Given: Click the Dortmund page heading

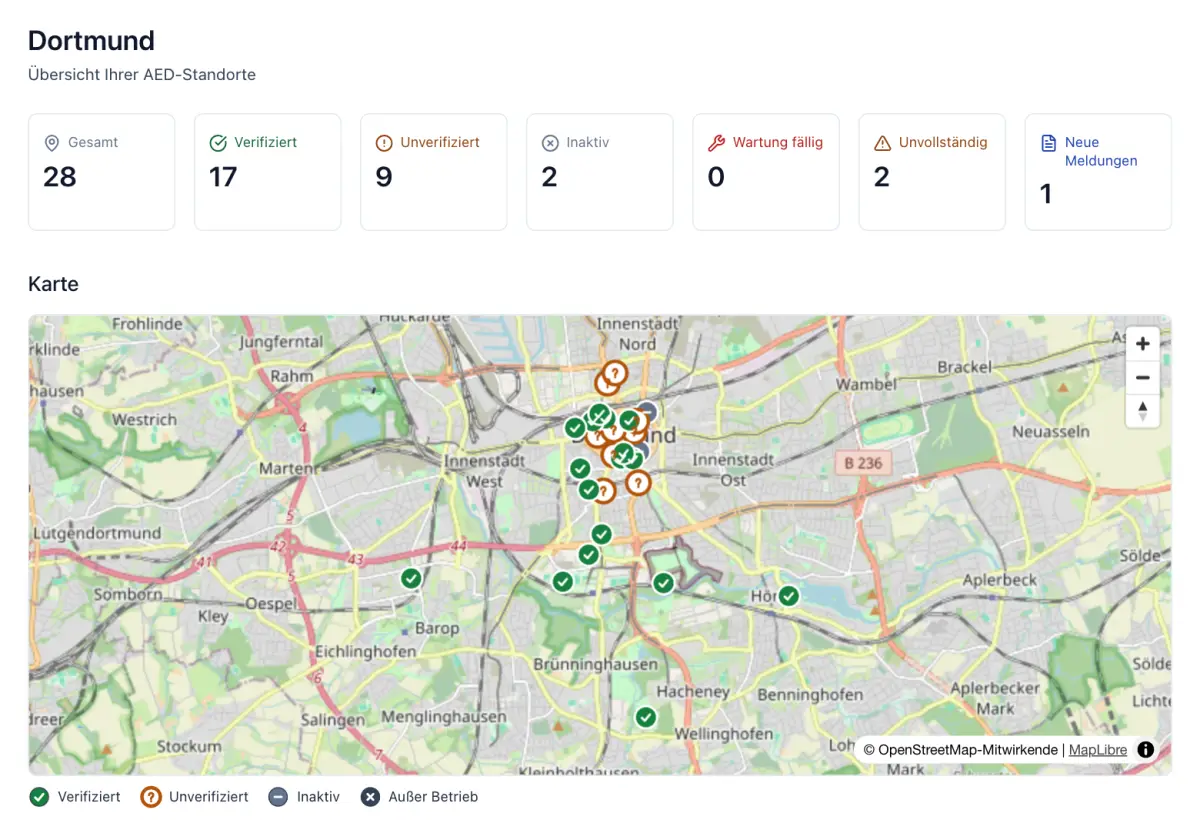Looking at the screenshot, I should tap(91, 41).
